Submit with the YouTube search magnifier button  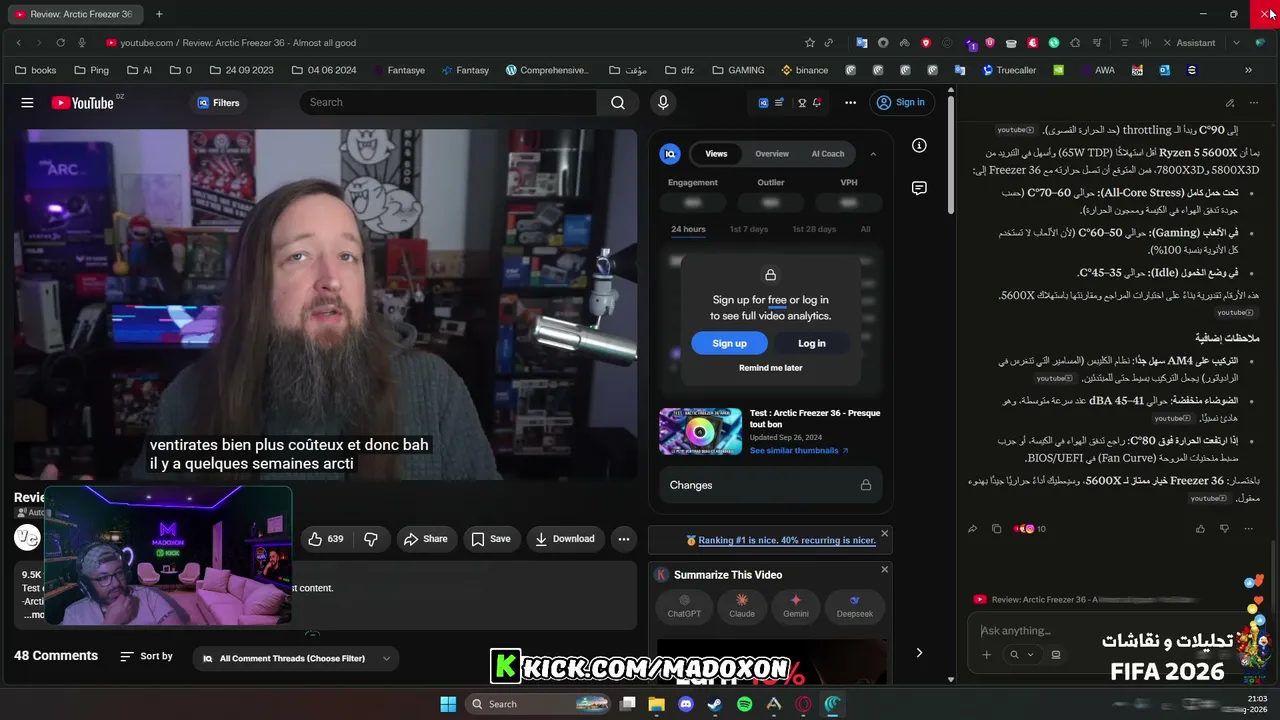click(618, 103)
